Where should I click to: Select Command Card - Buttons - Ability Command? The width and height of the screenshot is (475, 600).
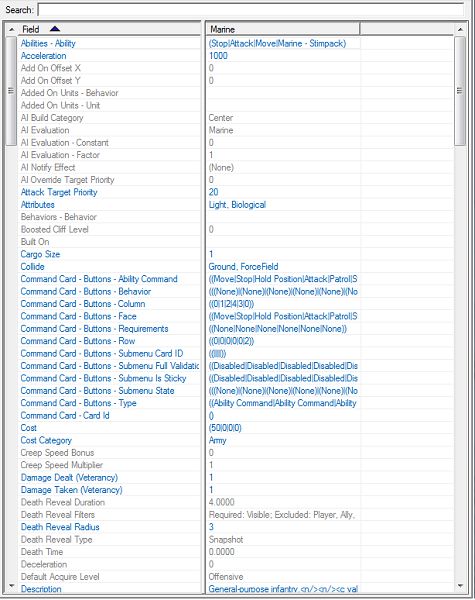(109, 279)
